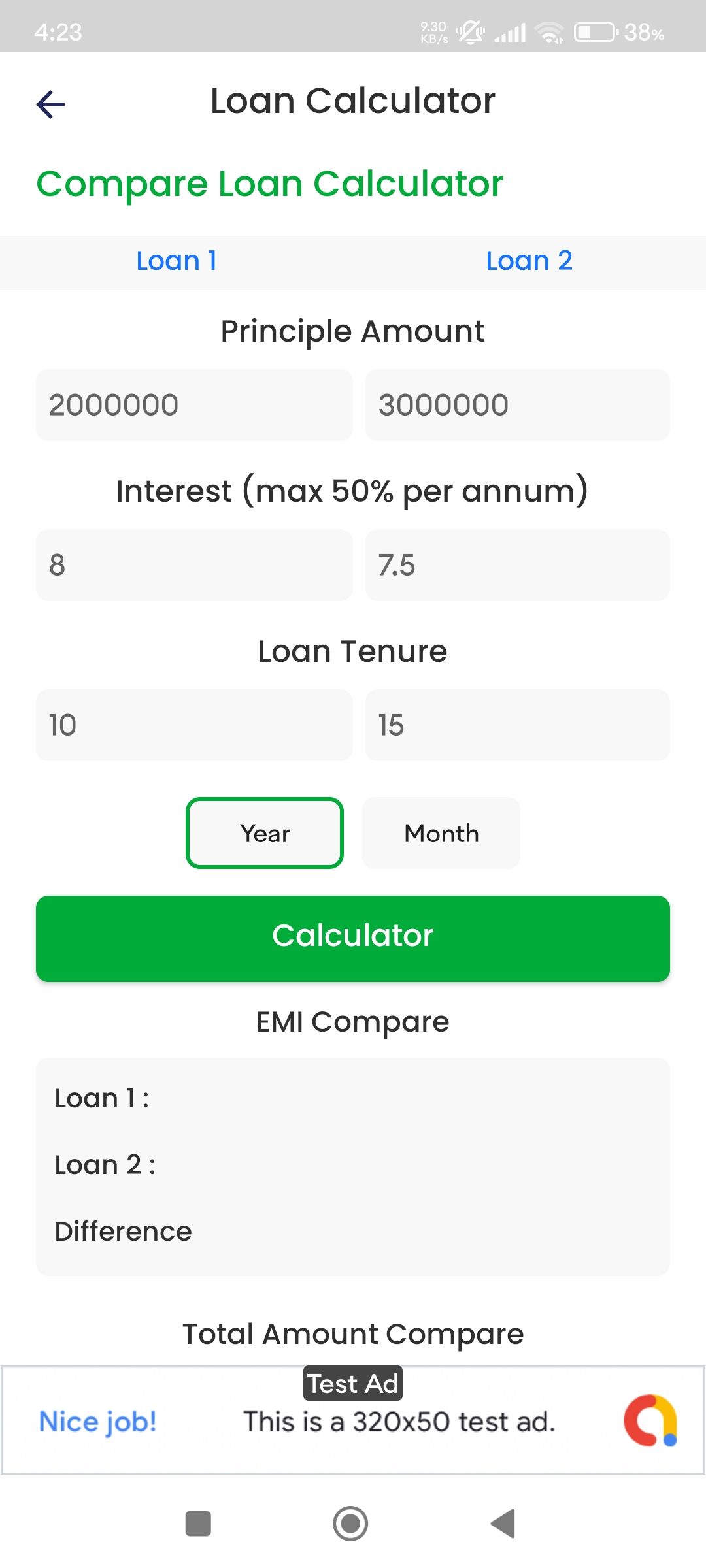Tap the back arrow icon

[x=51, y=105]
